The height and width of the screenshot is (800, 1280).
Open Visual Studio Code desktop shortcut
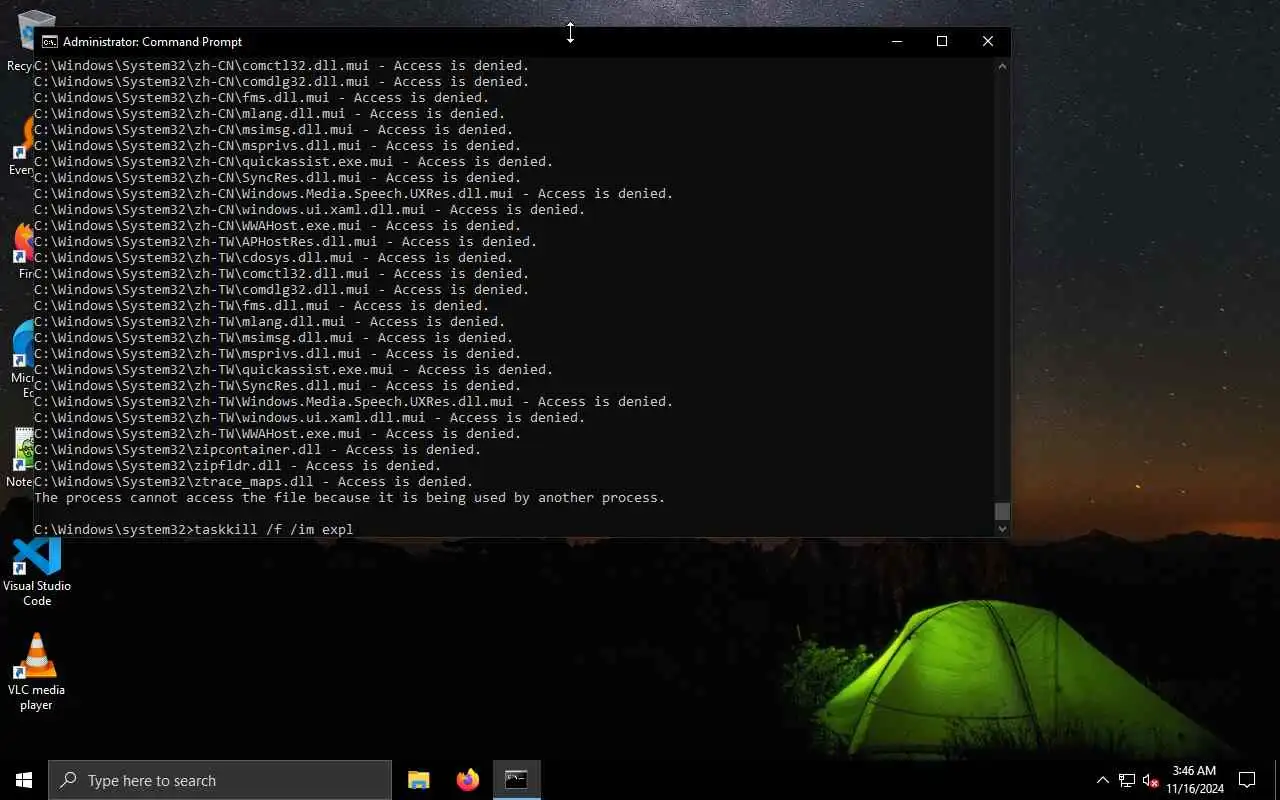(37, 572)
